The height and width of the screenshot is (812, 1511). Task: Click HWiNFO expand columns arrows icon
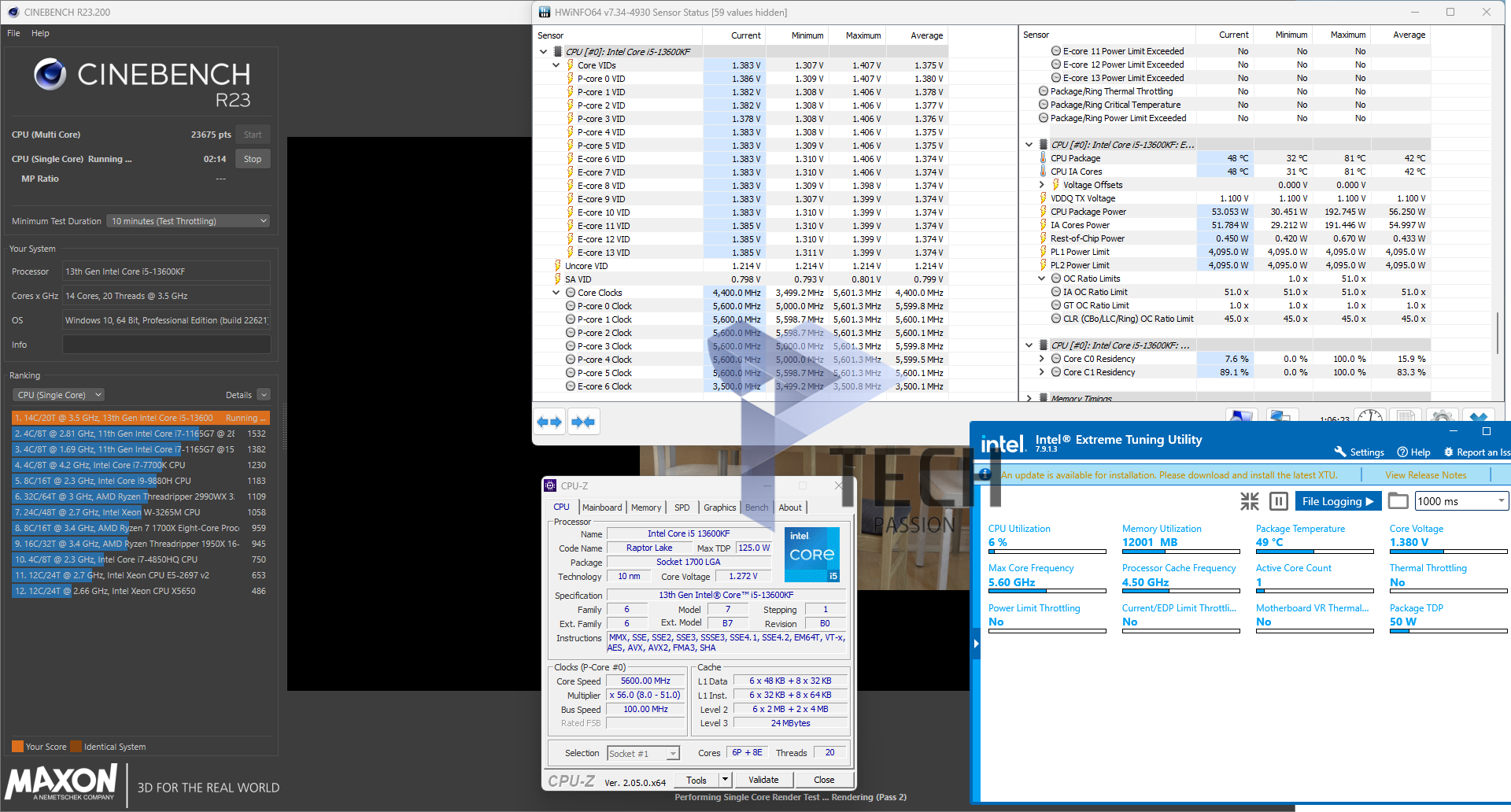(x=549, y=423)
